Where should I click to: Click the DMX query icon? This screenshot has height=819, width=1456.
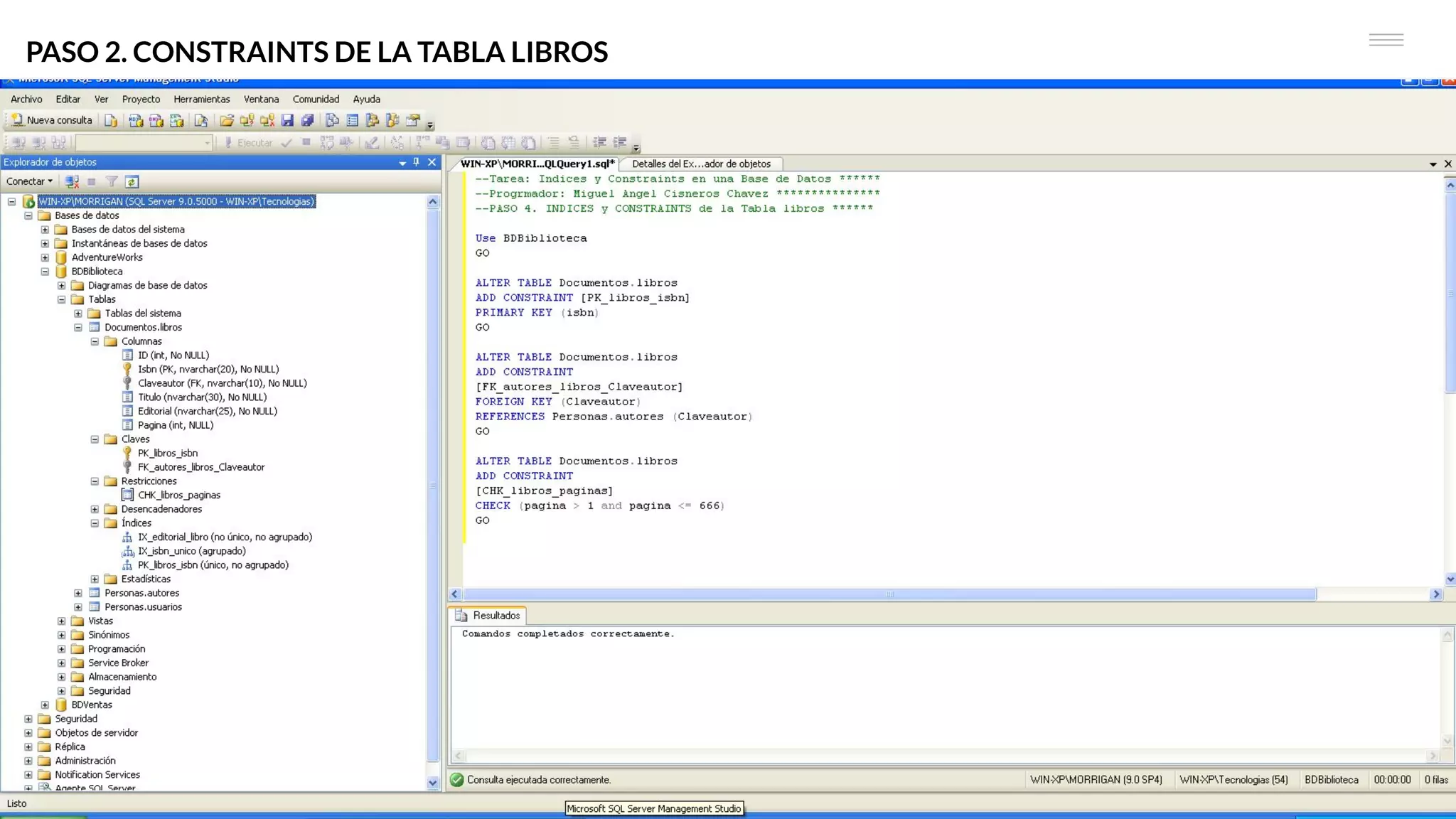156,120
